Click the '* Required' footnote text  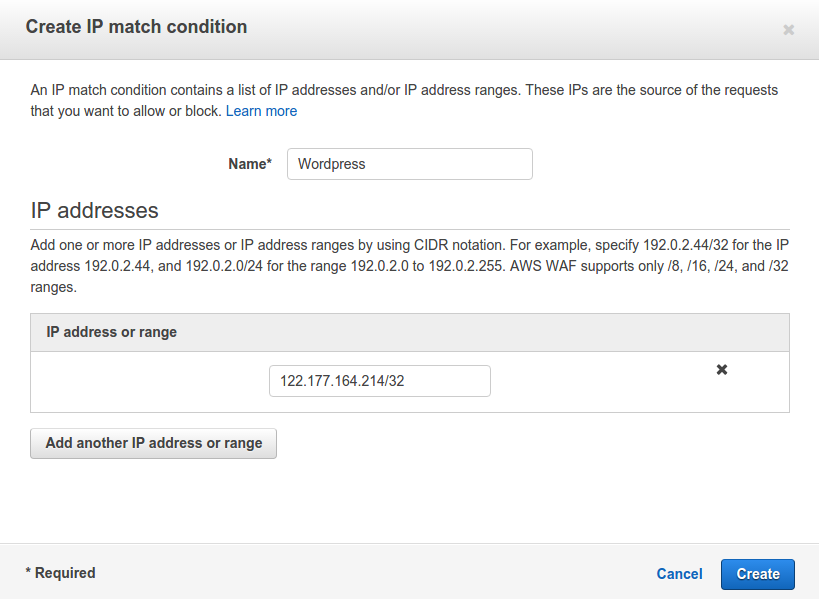pos(61,573)
